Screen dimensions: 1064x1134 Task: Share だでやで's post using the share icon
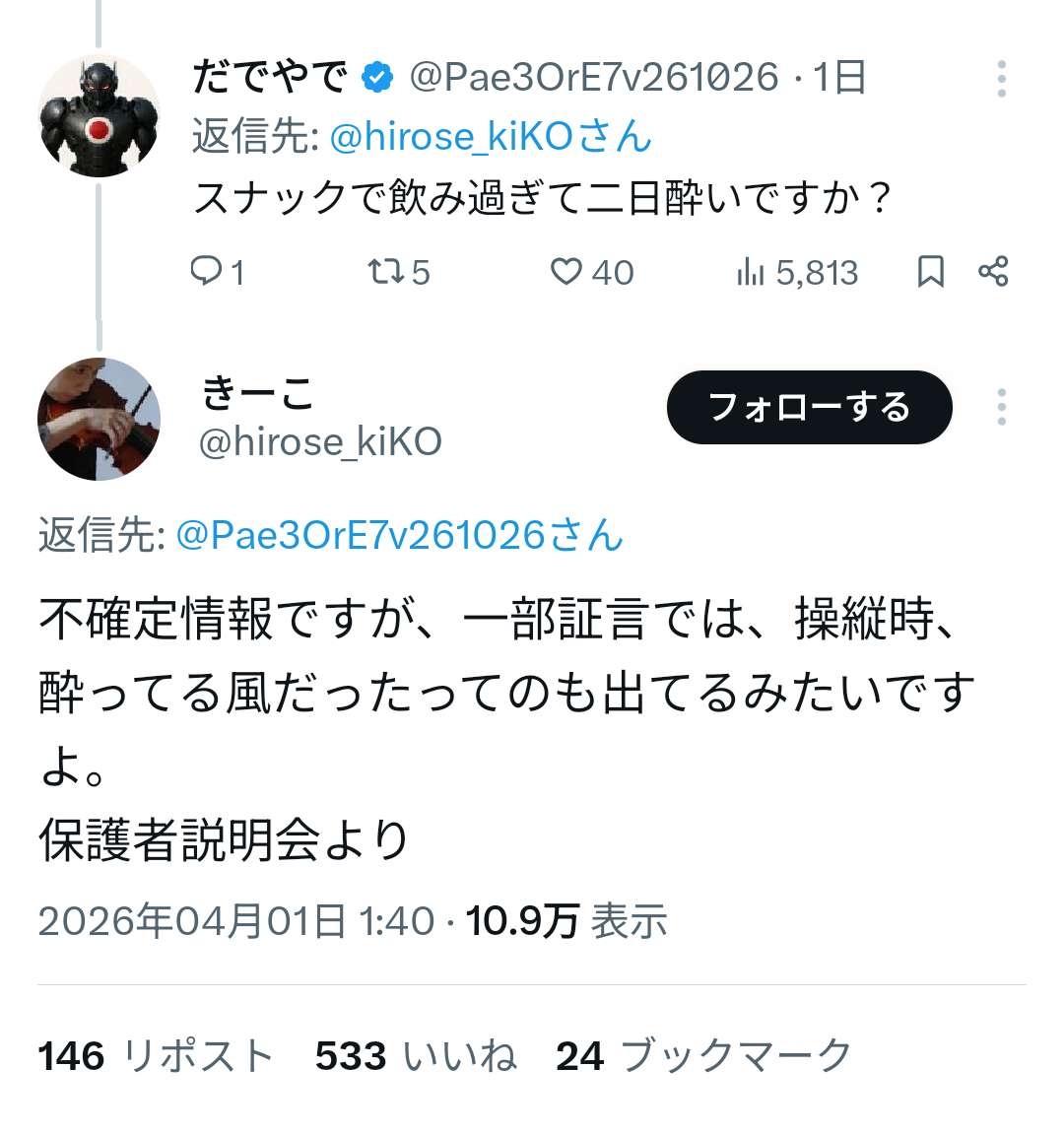993,271
